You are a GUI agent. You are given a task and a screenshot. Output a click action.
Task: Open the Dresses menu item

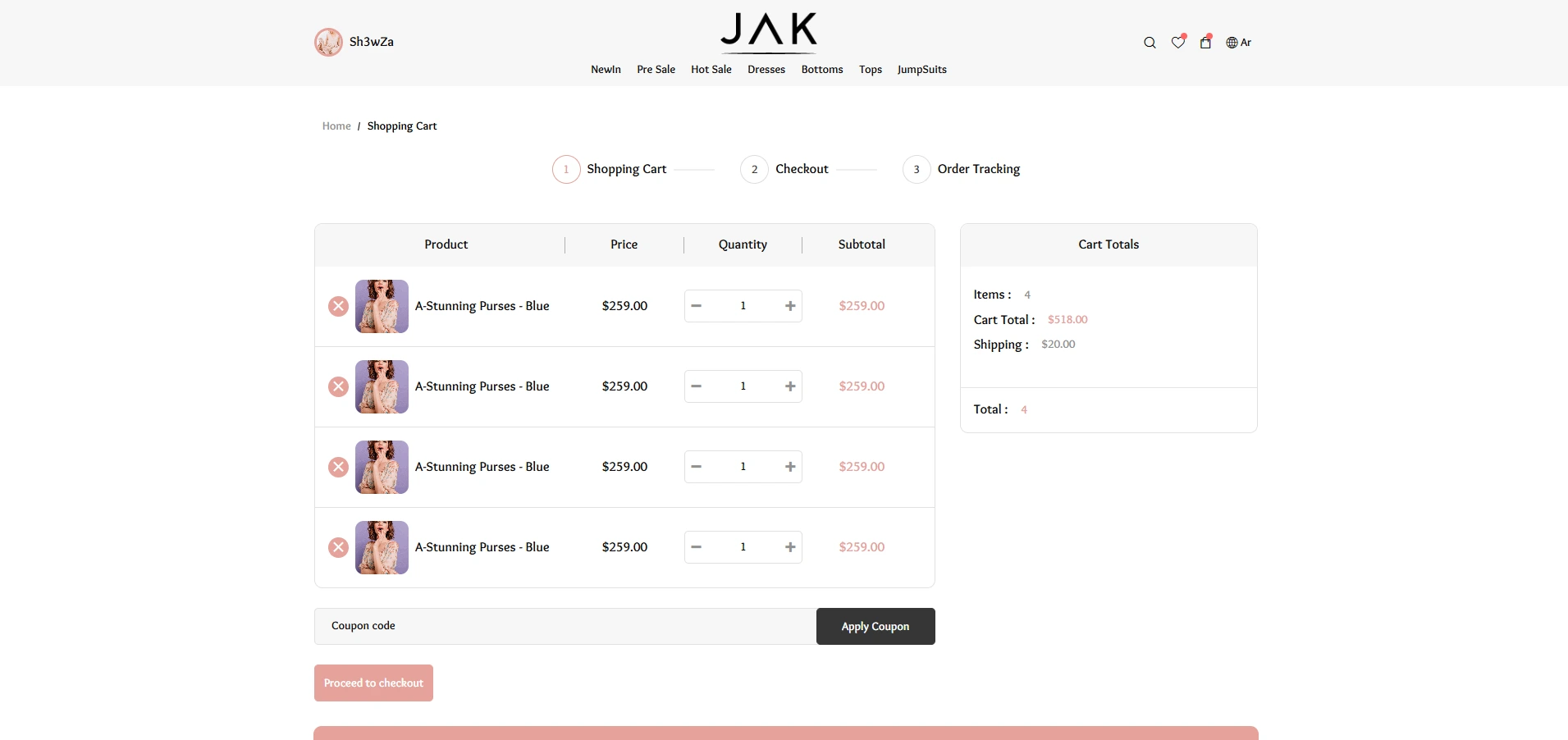pos(766,70)
